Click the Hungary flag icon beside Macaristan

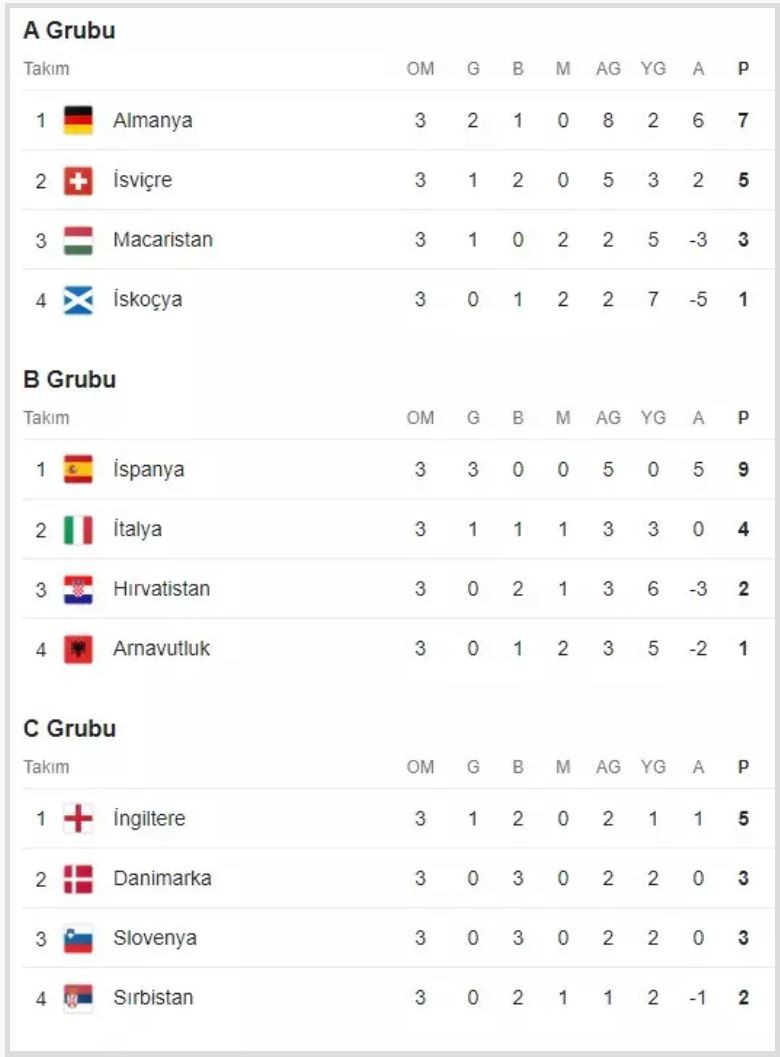coord(78,240)
